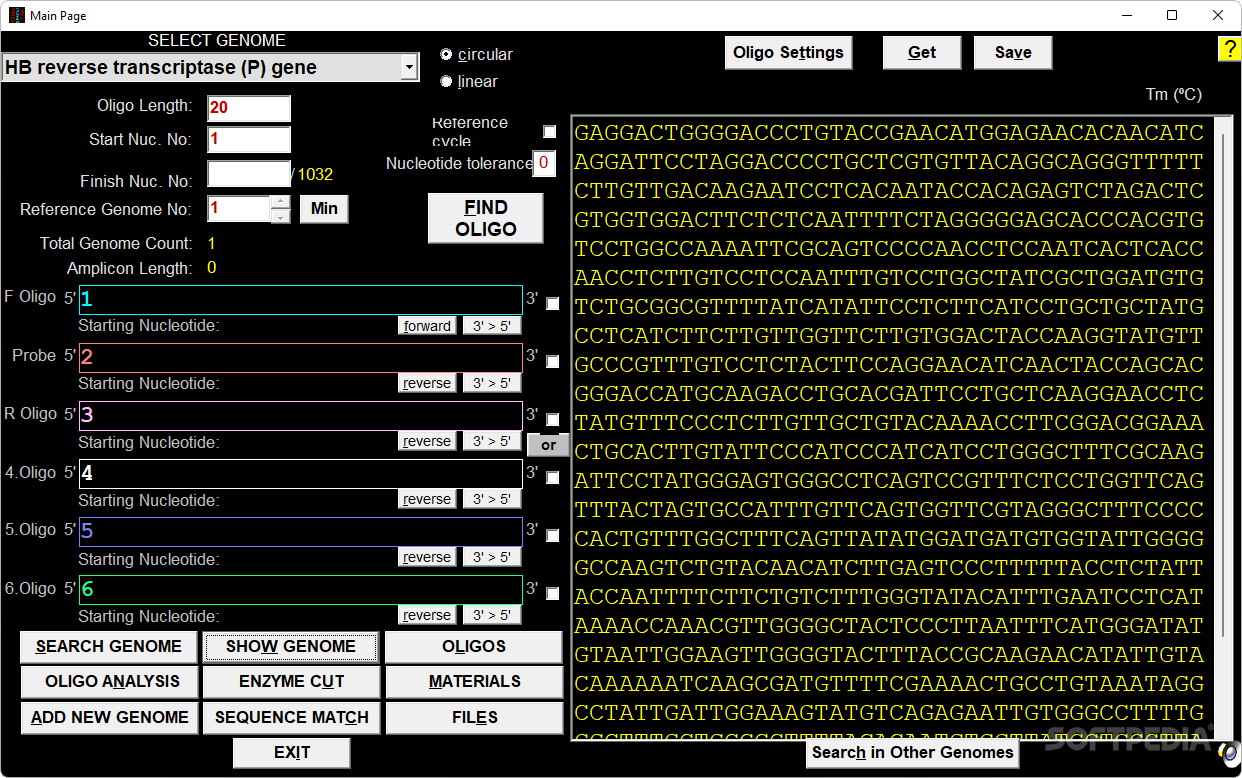Click the Start Nuc. No input field

pyautogui.click(x=249, y=140)
